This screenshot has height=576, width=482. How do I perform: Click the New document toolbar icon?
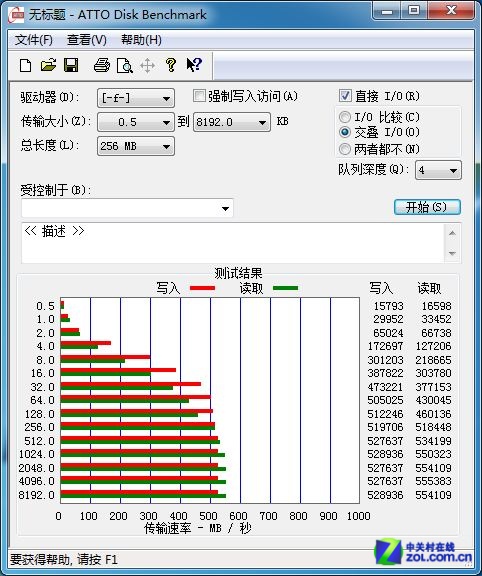click(x=25, y=66)
